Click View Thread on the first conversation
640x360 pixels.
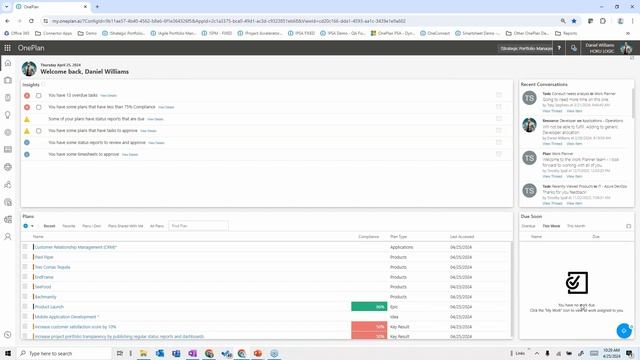[552, 111]
